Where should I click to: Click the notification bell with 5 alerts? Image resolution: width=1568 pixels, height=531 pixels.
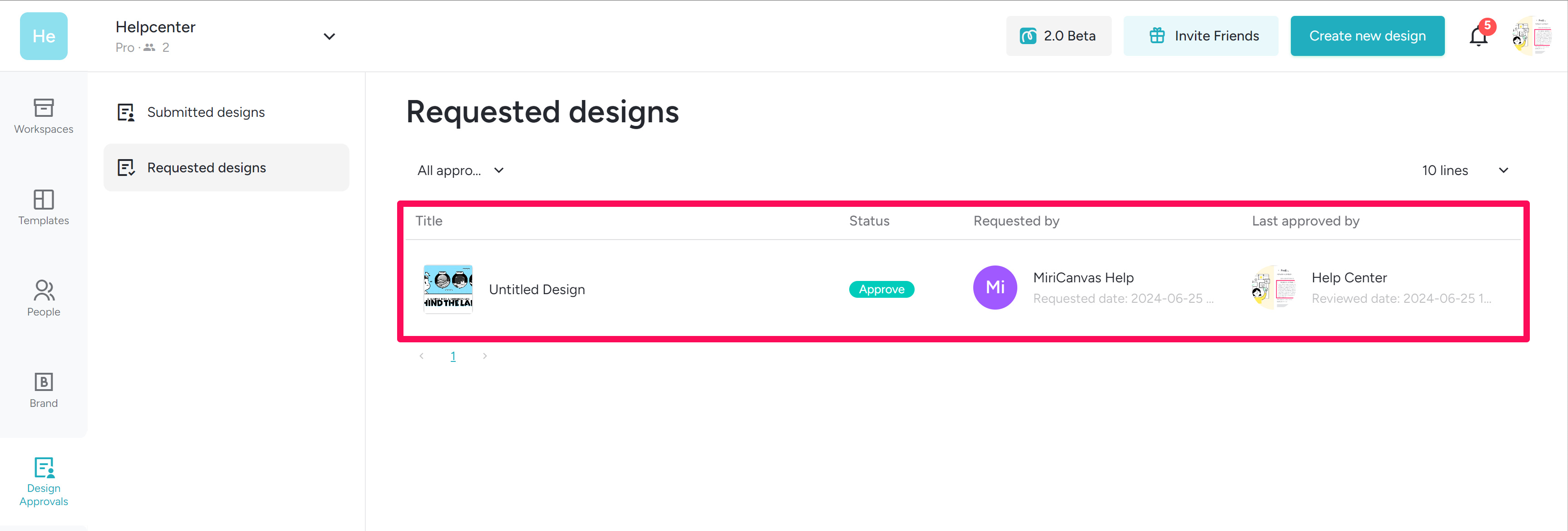click(1478, 36)
